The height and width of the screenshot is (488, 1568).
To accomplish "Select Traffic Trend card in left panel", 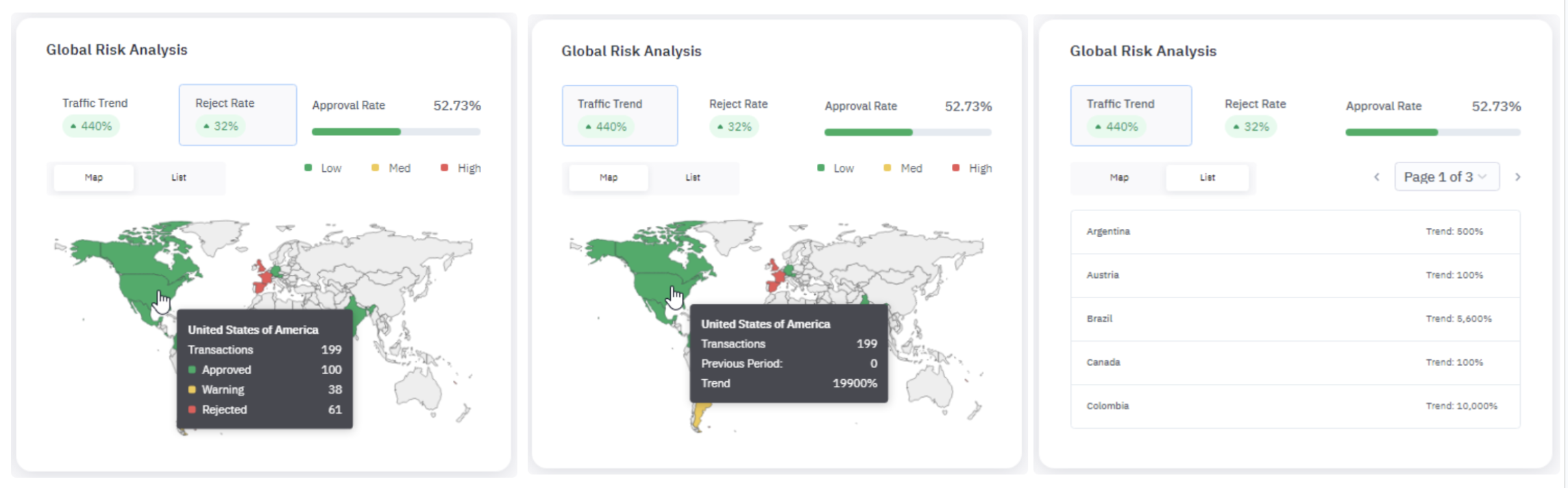I will (95, 114).
